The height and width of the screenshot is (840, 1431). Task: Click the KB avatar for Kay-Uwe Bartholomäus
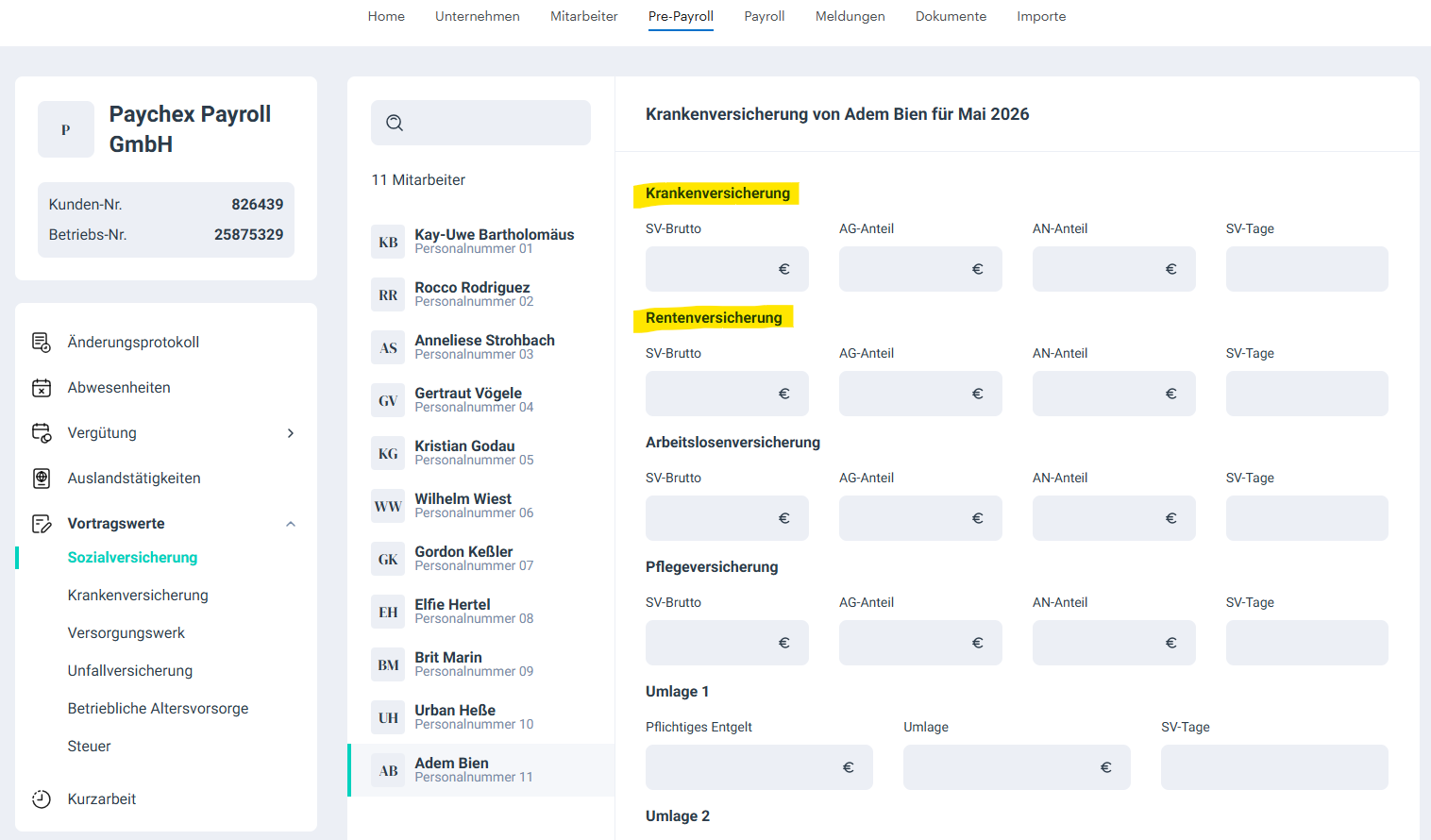pos(388,242)
